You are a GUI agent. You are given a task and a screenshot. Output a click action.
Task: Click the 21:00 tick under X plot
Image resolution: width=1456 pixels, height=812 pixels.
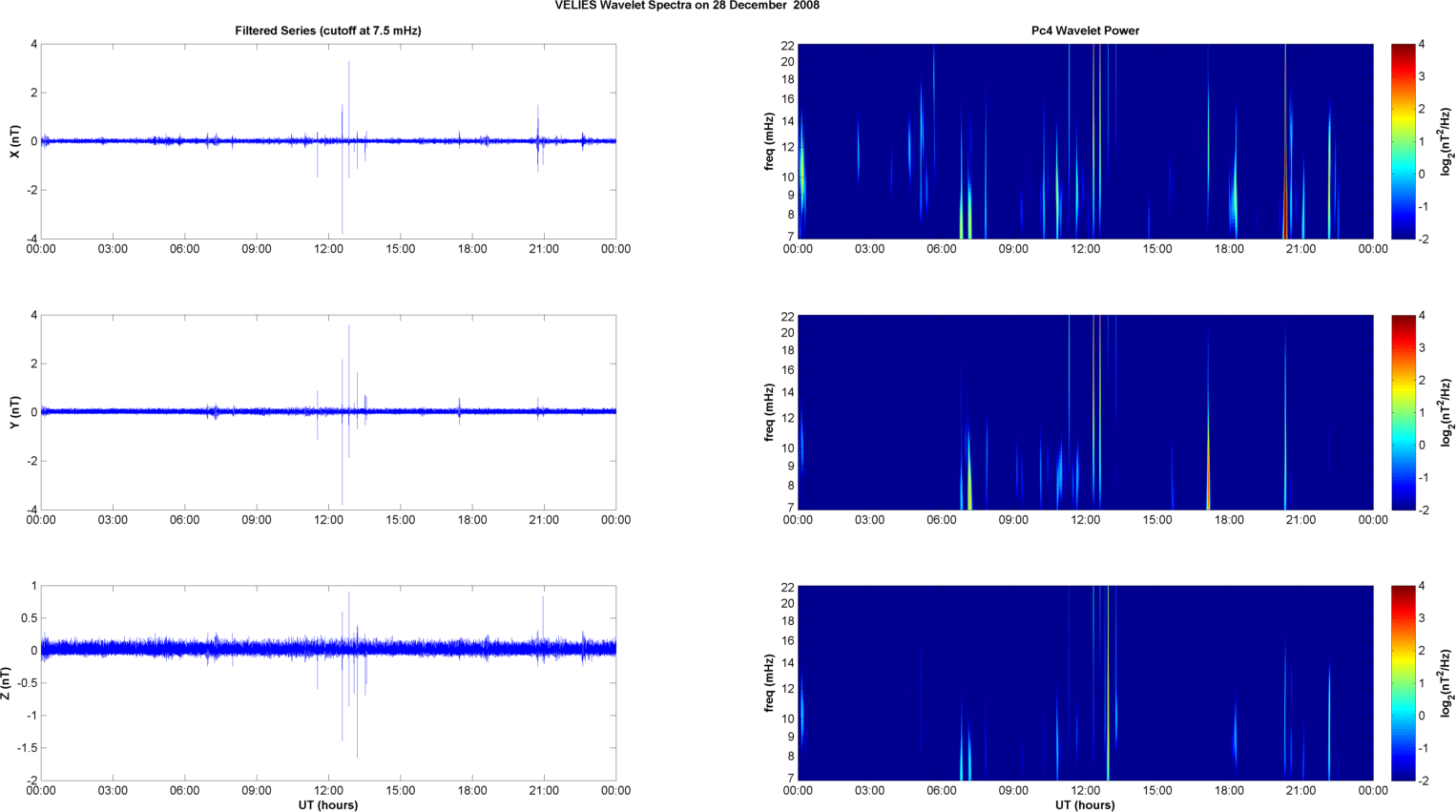pos(544,249)
